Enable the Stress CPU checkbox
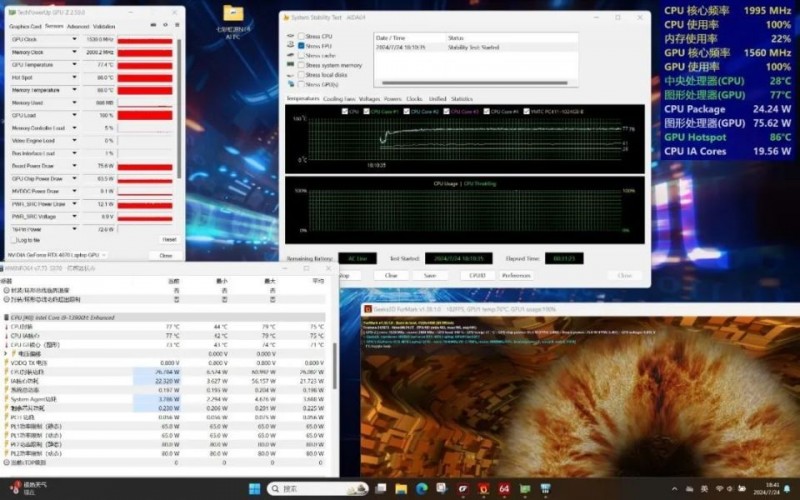The height and width of the screenshot is (500, 800). (x=302, y=36)
